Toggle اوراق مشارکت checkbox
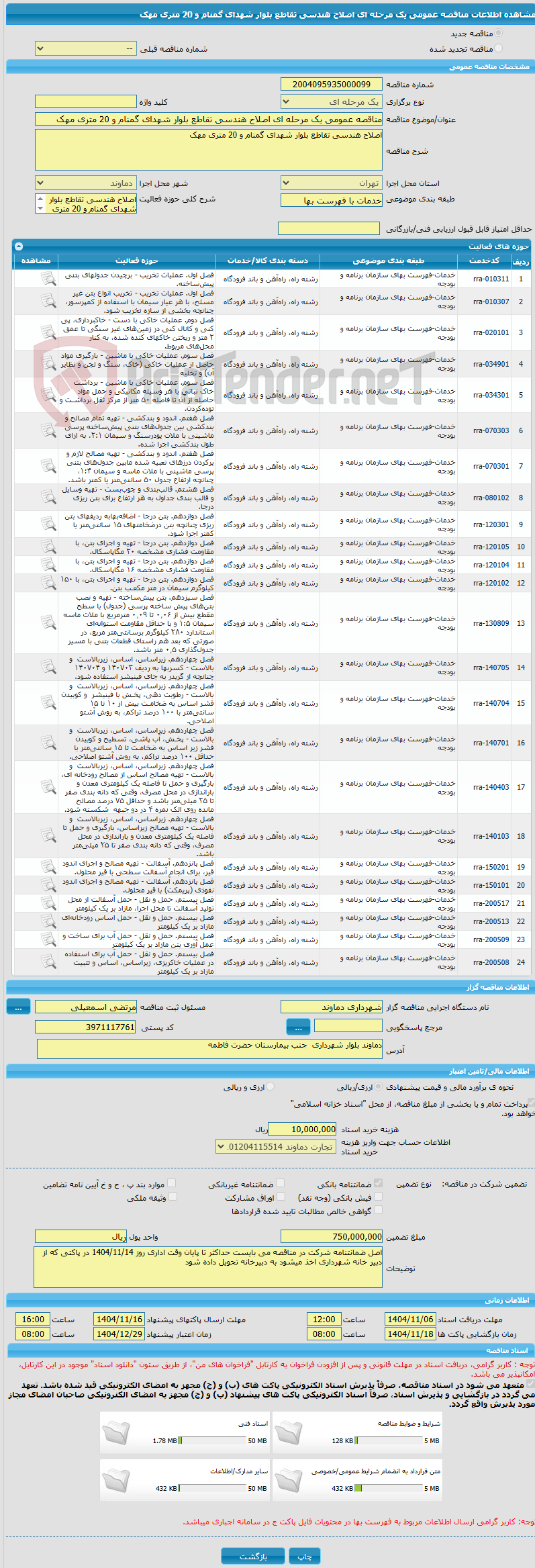This screenshot has width=535, height=1568. tap(281, 1196)
